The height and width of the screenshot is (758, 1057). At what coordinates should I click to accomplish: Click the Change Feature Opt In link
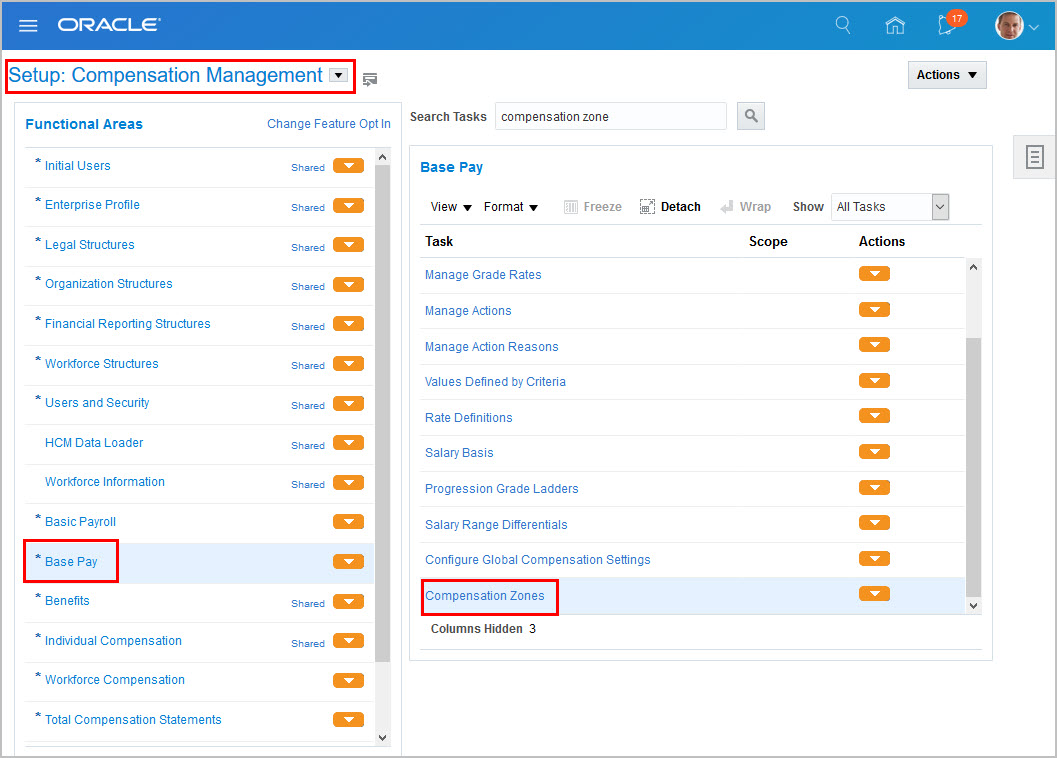click(x=328, y=123)
